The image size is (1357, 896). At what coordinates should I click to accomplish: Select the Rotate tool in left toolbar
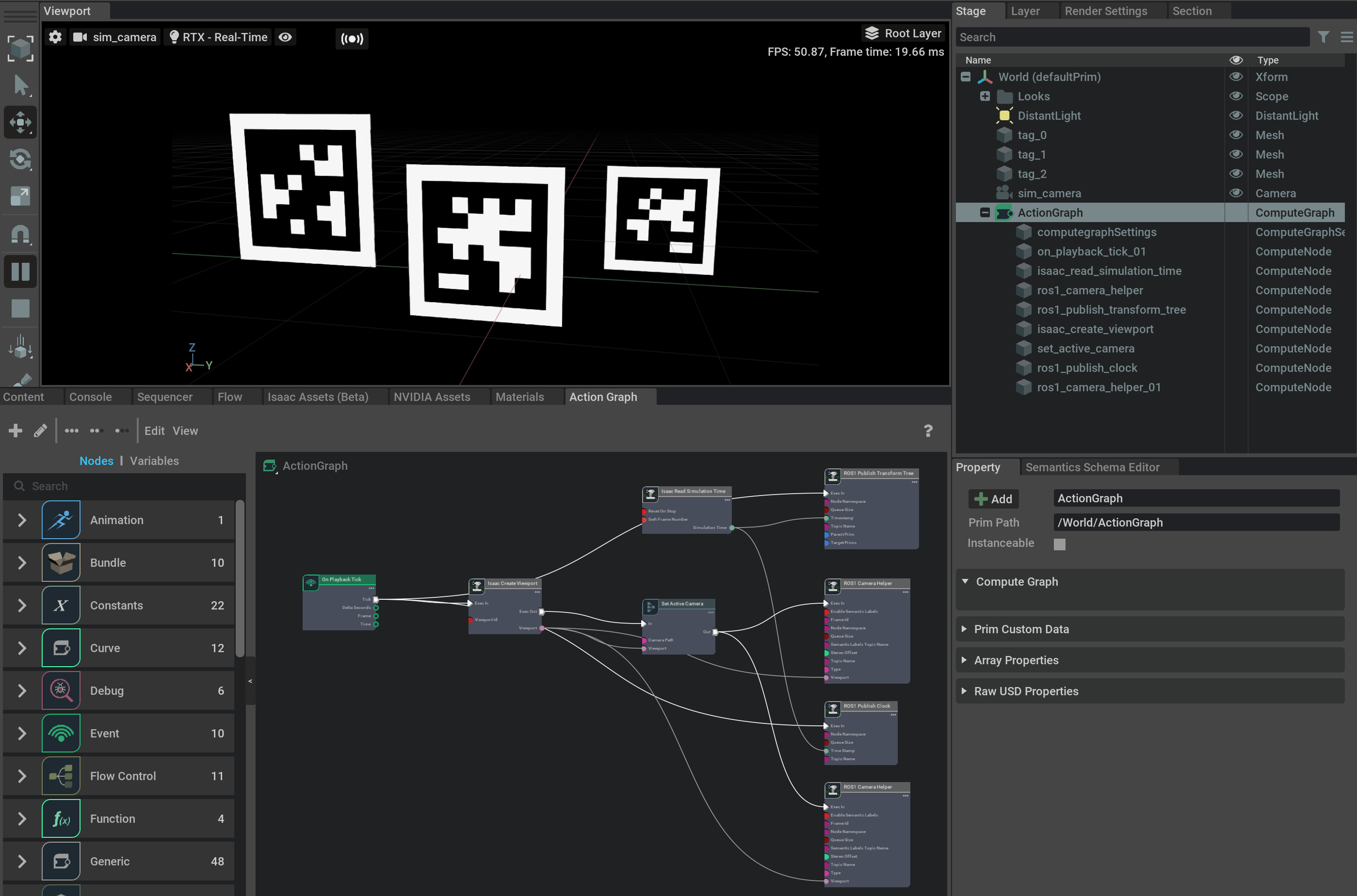click(20, 159)
